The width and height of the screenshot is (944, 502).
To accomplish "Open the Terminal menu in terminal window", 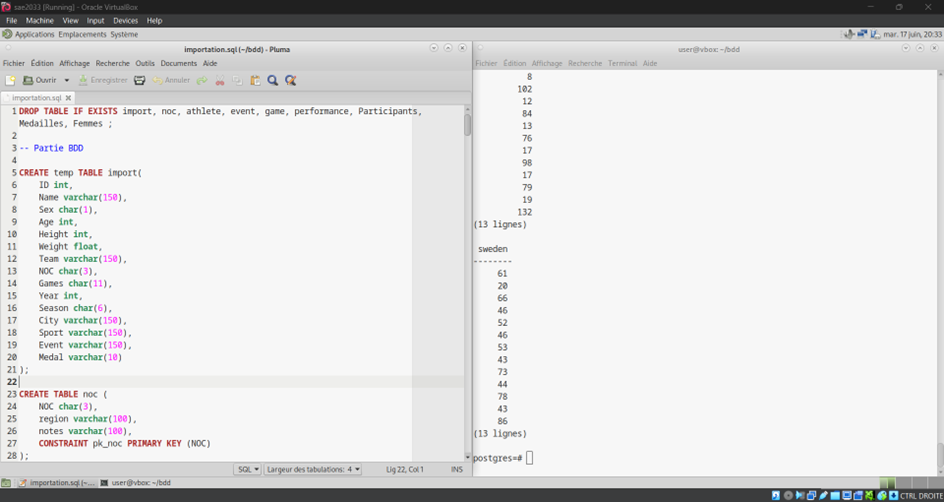I will (623, 63).
